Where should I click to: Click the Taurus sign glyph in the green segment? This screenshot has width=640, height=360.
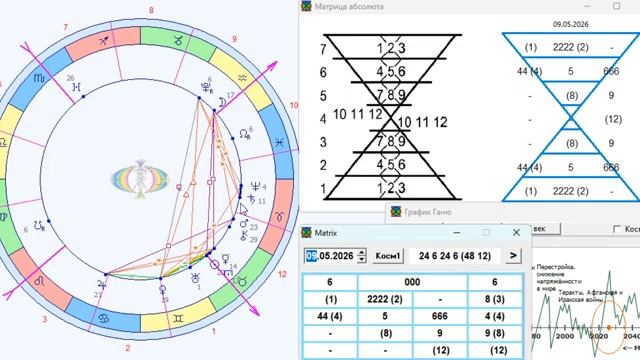[242, 281]
